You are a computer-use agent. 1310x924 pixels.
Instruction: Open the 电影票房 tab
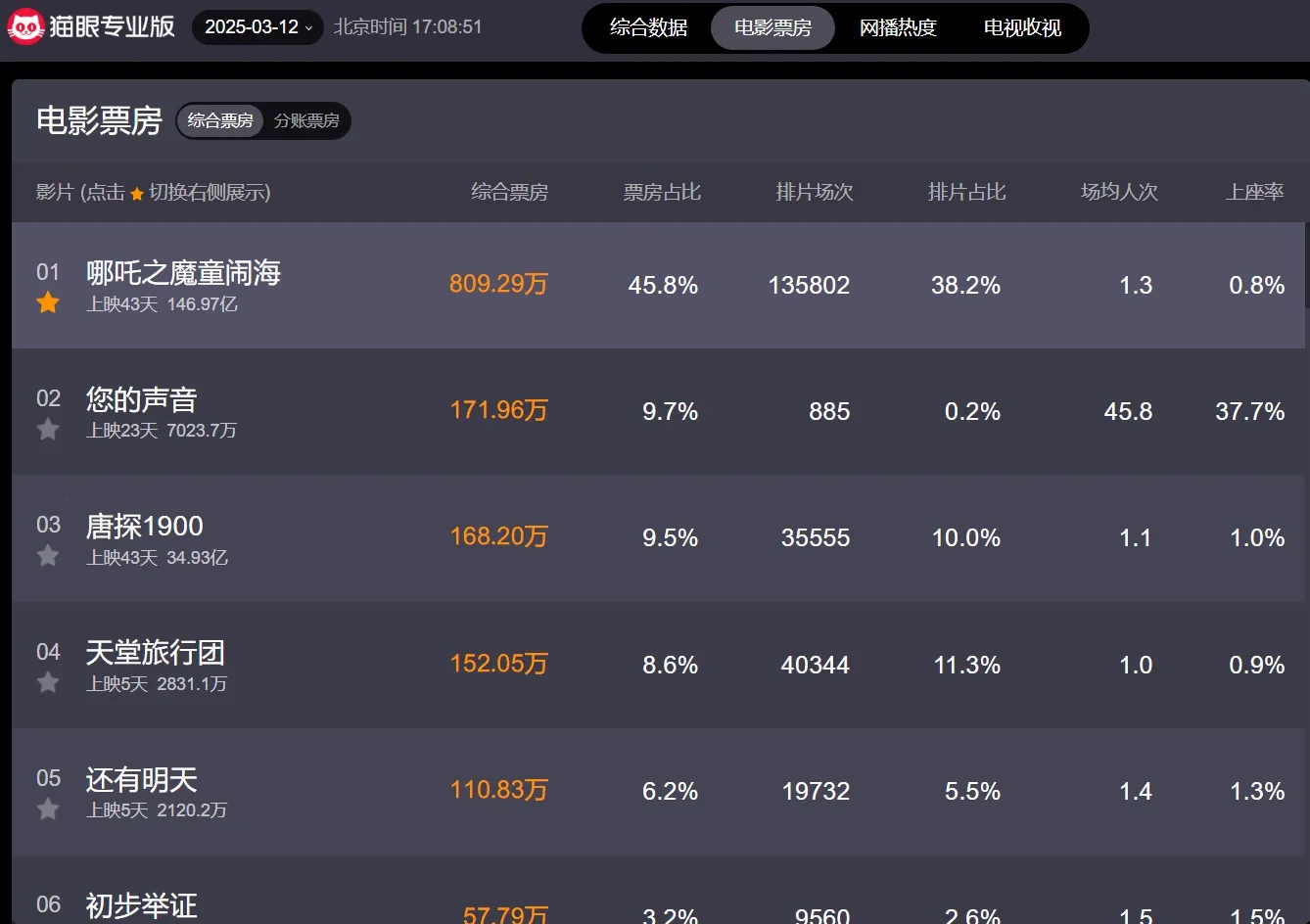pyautogui.click(x=772, y=27)
